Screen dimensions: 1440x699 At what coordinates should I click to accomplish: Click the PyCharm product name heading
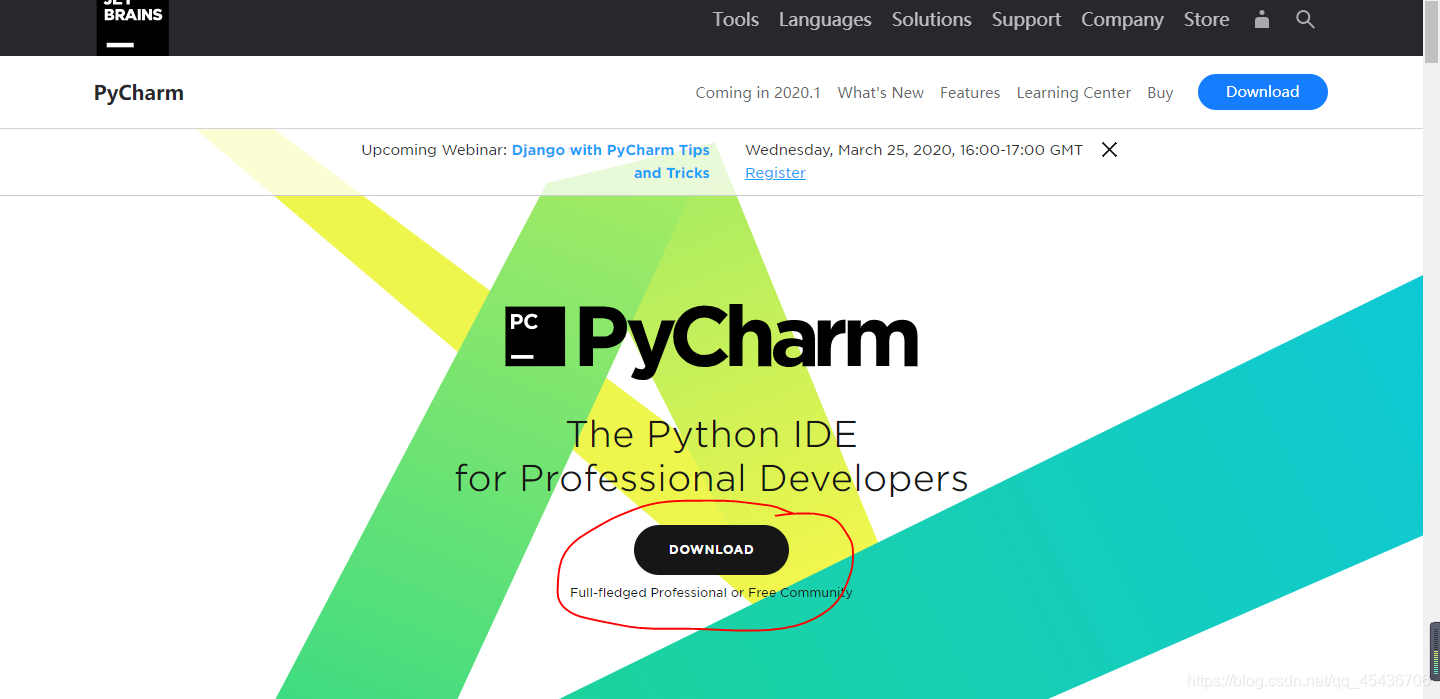pos(139,93)
